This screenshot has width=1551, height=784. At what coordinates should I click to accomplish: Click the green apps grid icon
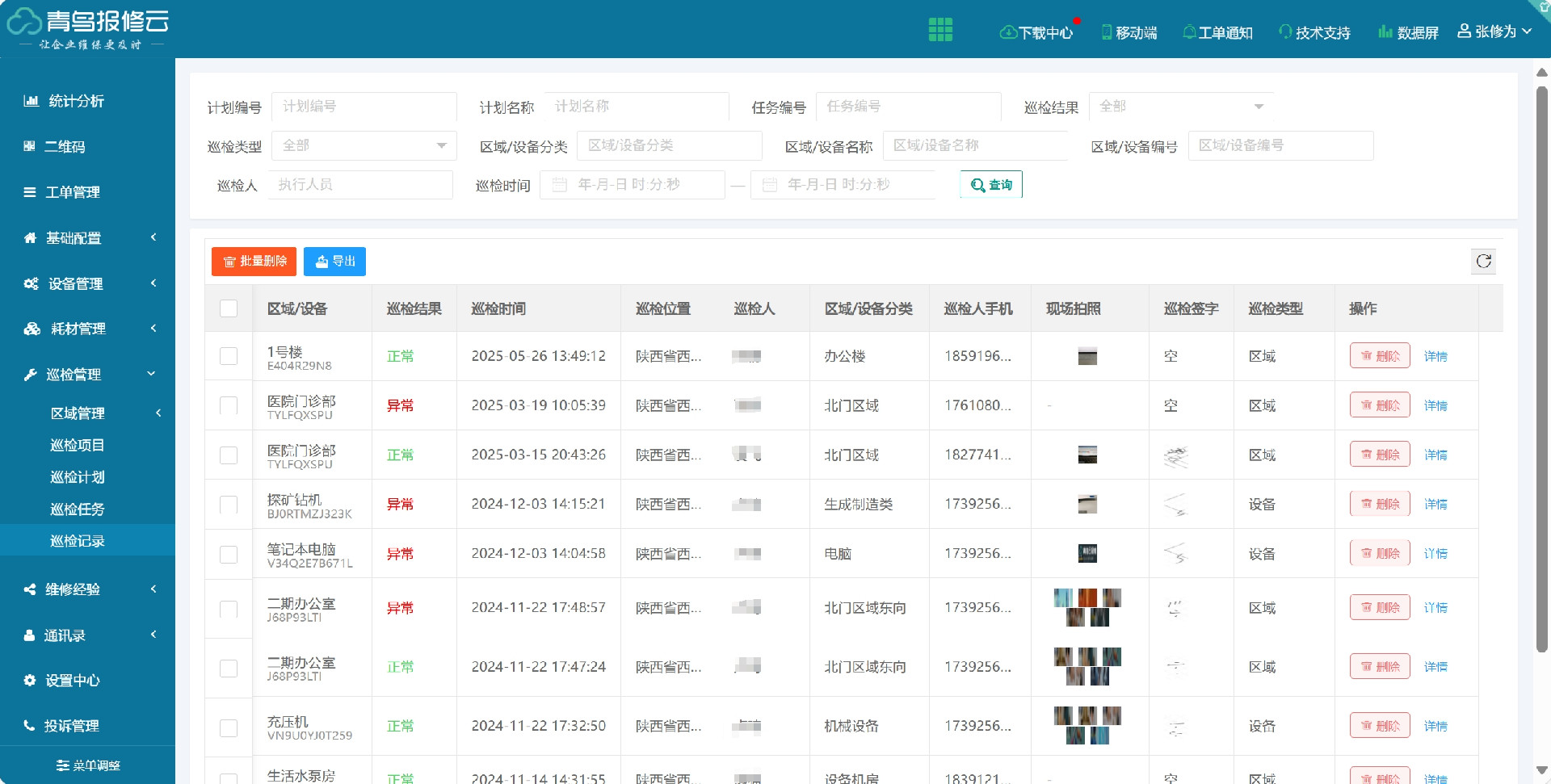pyautogui.click(x=940, y=28)
